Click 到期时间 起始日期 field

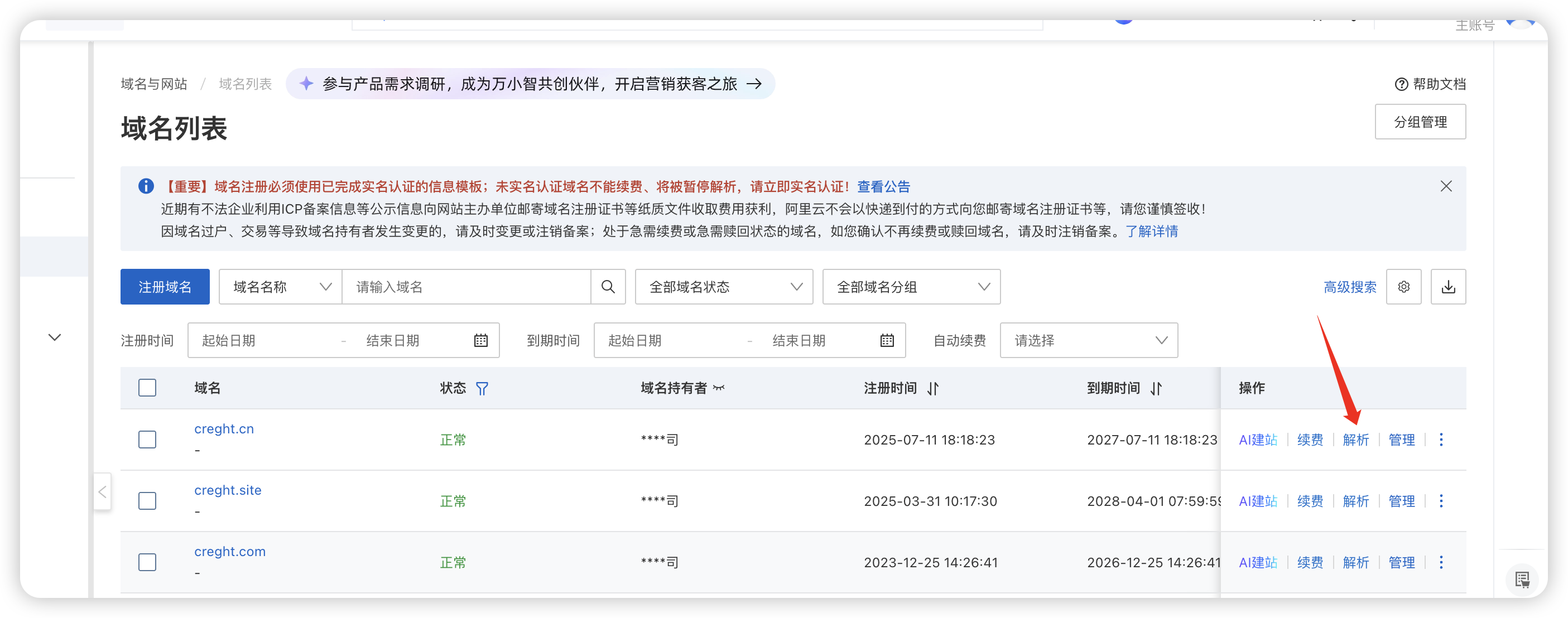point(671,340)
